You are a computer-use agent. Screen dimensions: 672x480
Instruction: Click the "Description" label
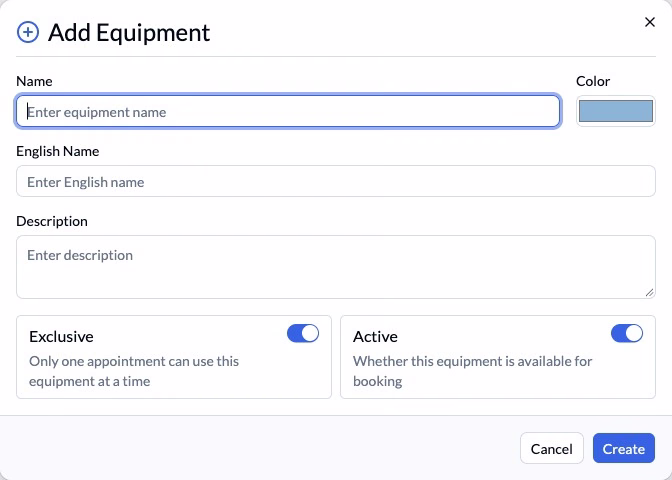pos(52,221)
